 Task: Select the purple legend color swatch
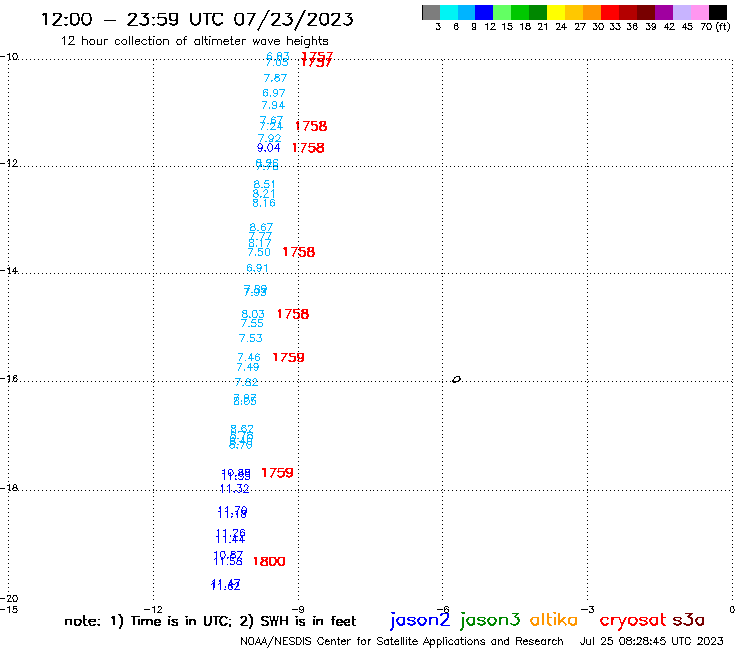click(664, 12)
